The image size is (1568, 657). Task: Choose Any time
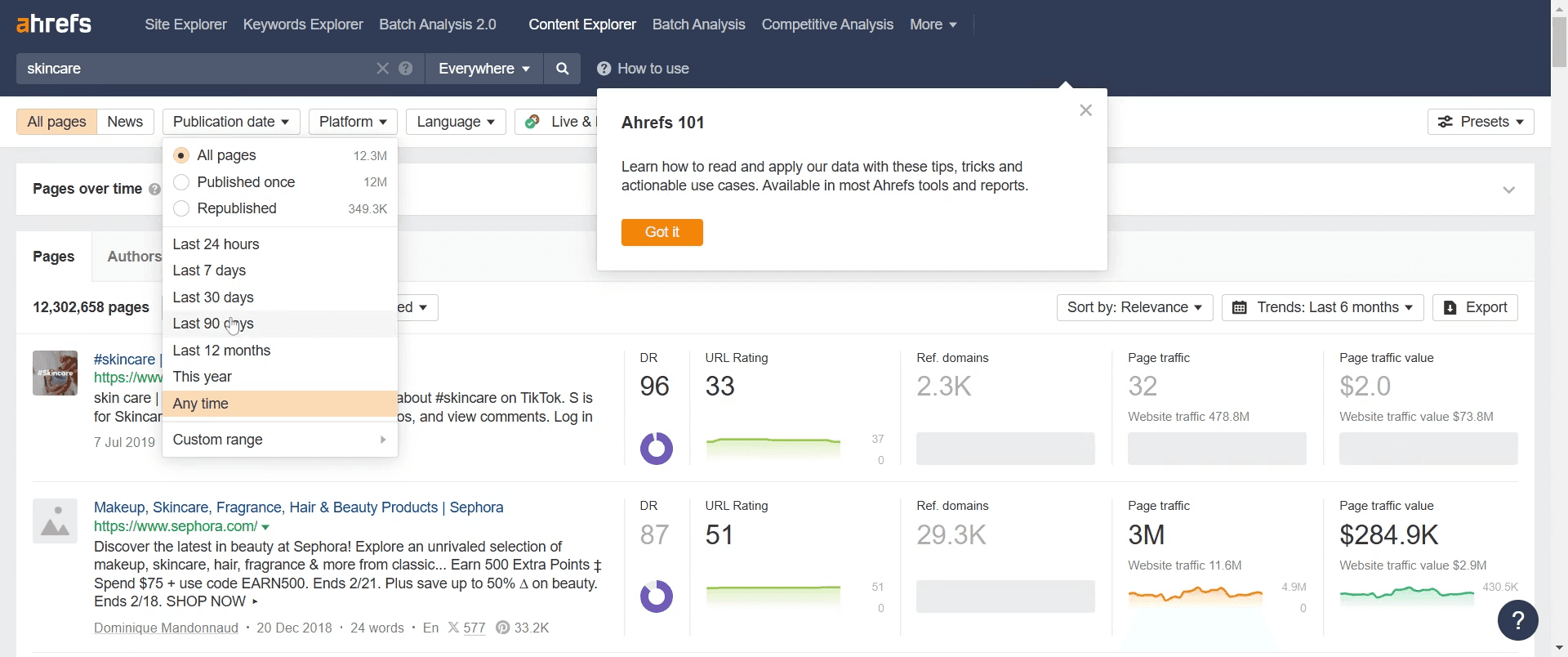tap(280, 404)
